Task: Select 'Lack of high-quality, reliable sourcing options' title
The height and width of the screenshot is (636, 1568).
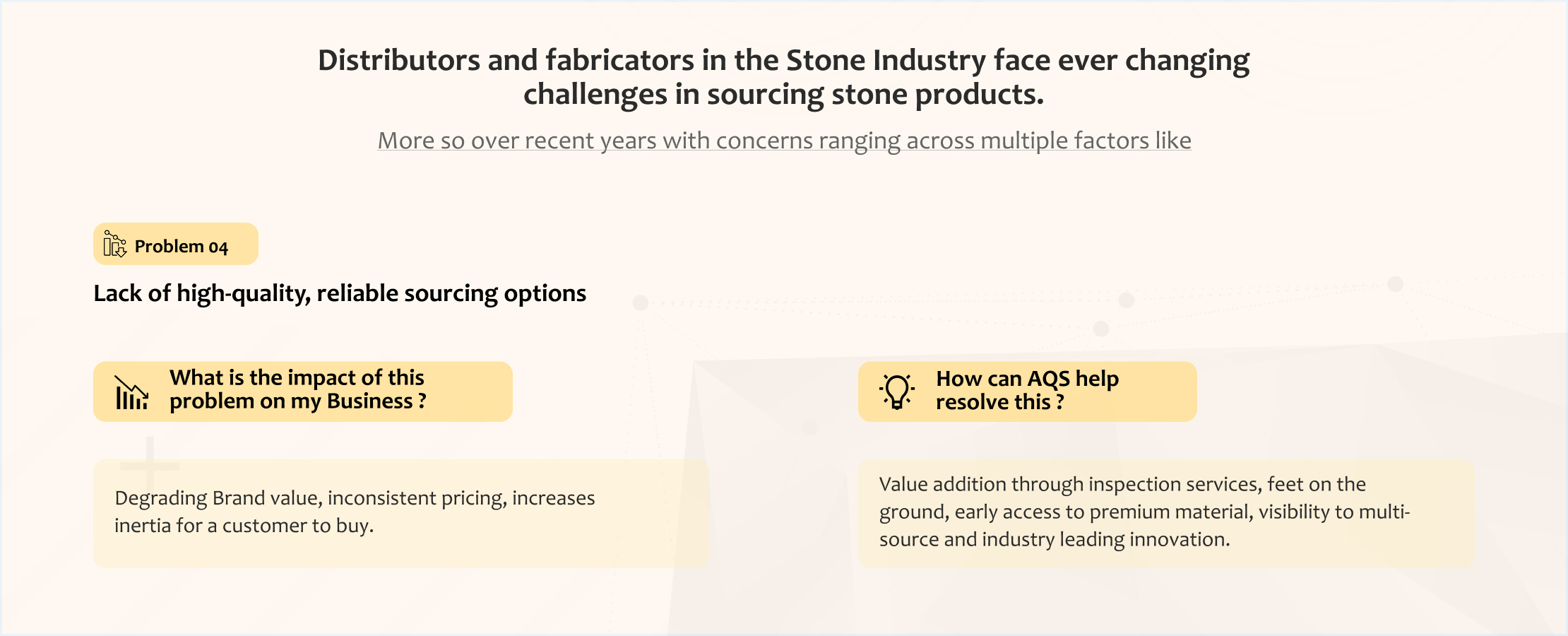Action: (x=340, y=293)
